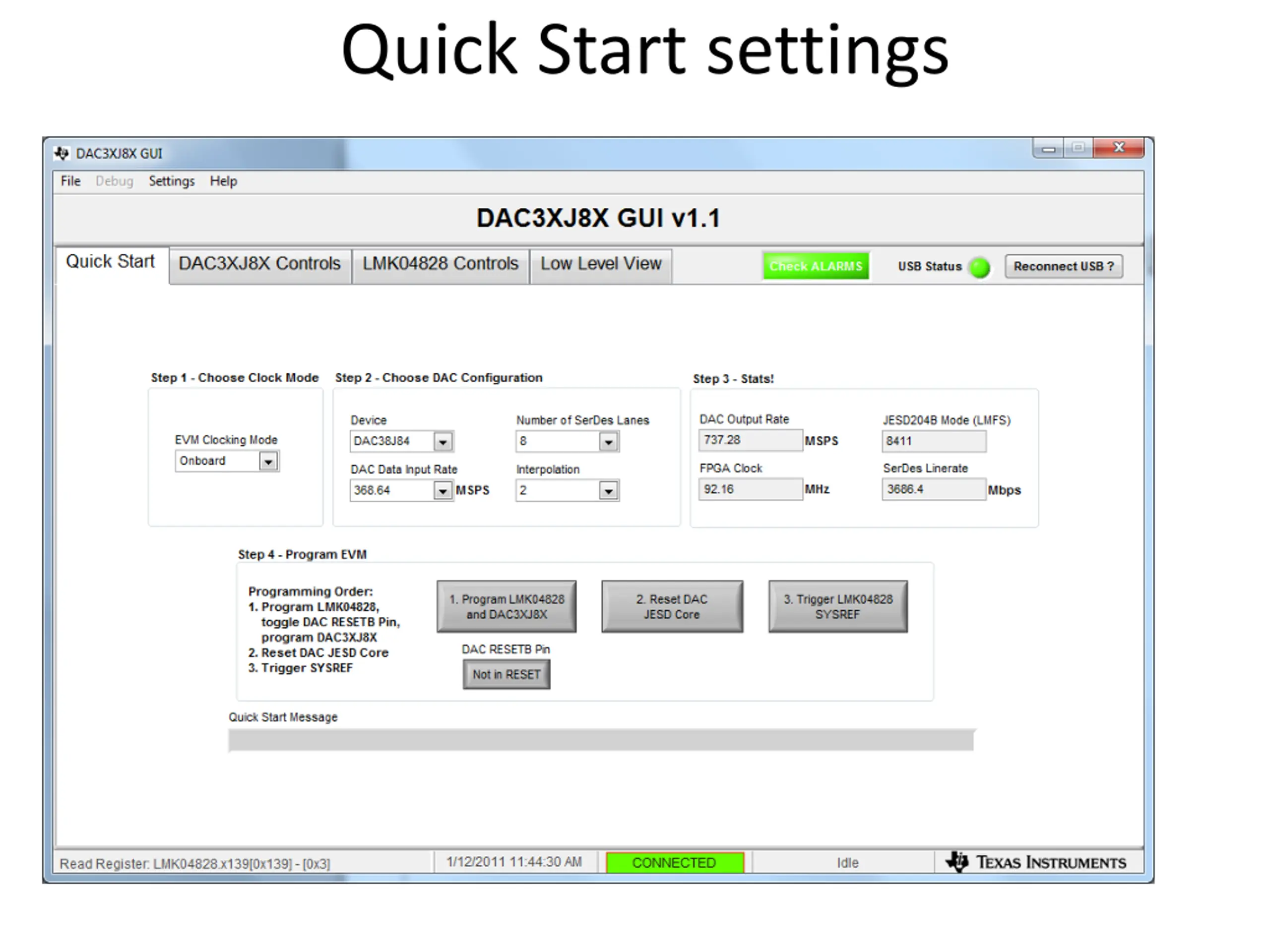Open the File menu
1270x952 pixels.
[x=70, y=181]
